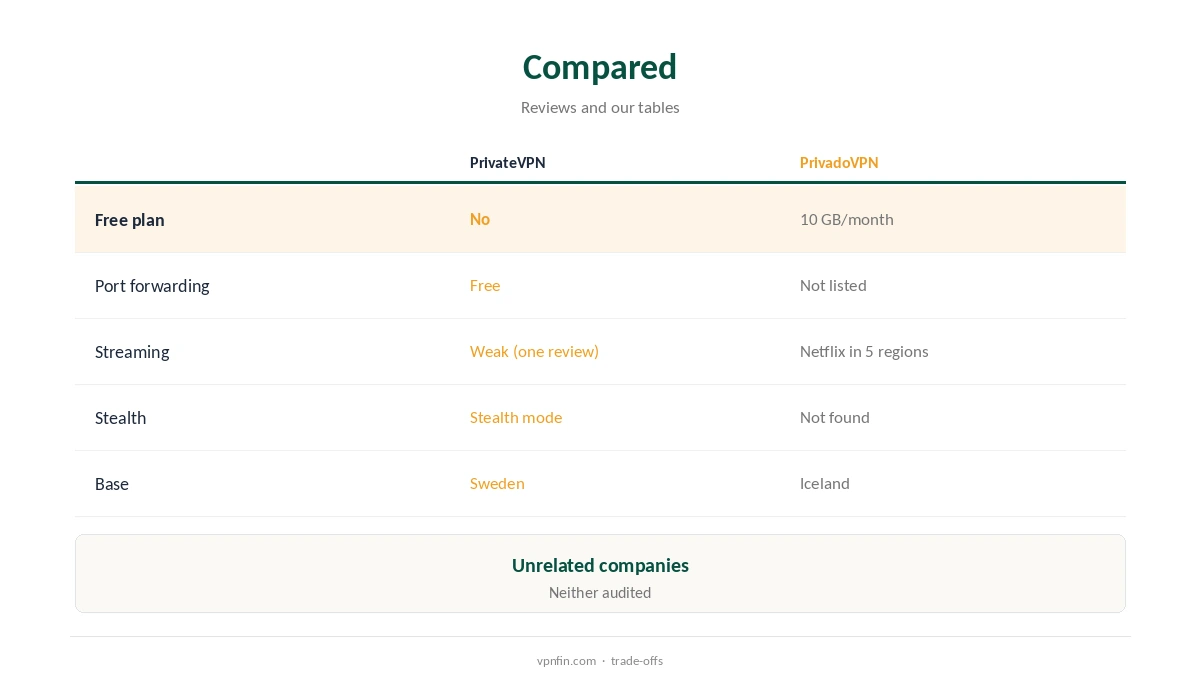Screen dimensions: 1200x680
Task: Click the 'No' free plan value
Action: click(480, 219)
